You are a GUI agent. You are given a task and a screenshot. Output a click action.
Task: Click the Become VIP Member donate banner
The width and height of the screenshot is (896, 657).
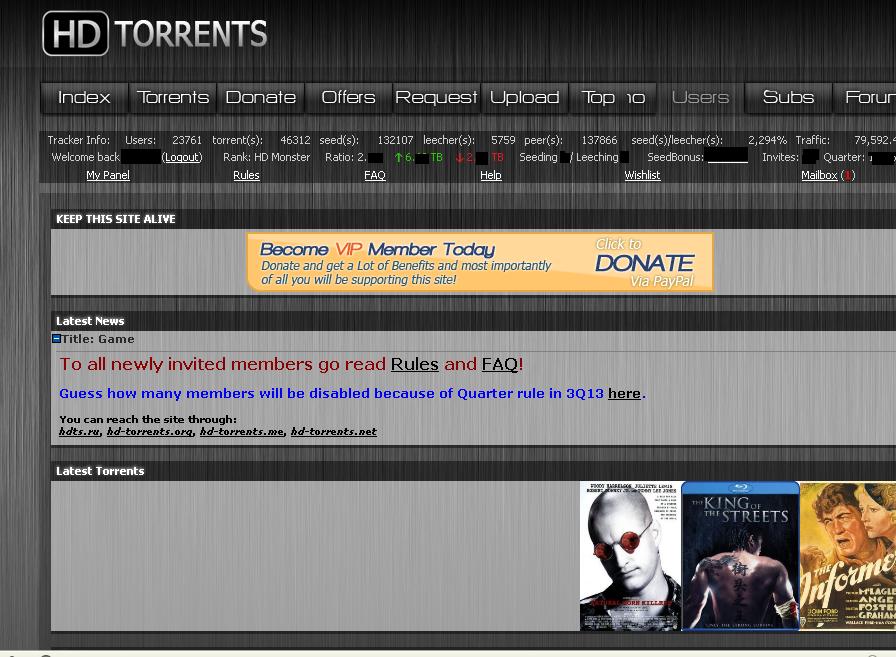pyautogui.click(x=480, y=262)
